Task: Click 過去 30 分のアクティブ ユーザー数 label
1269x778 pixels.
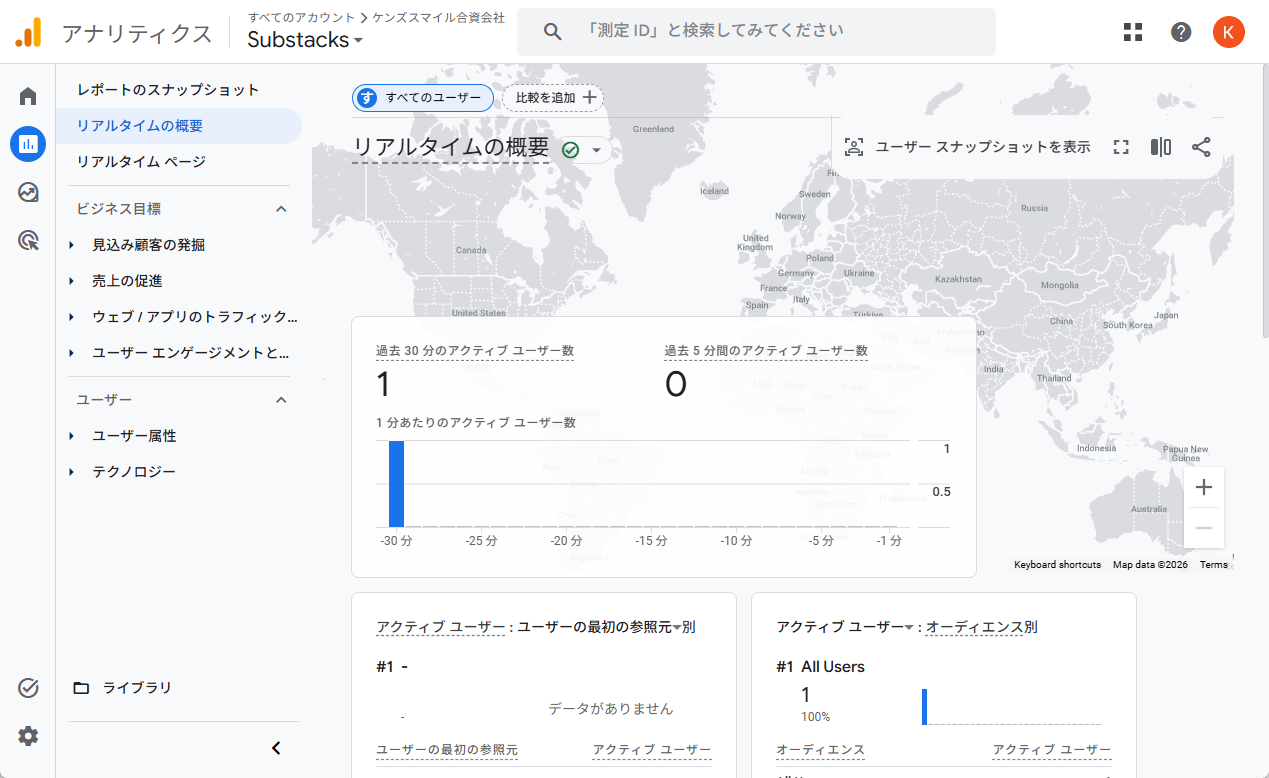Action: tap(475, 351)
